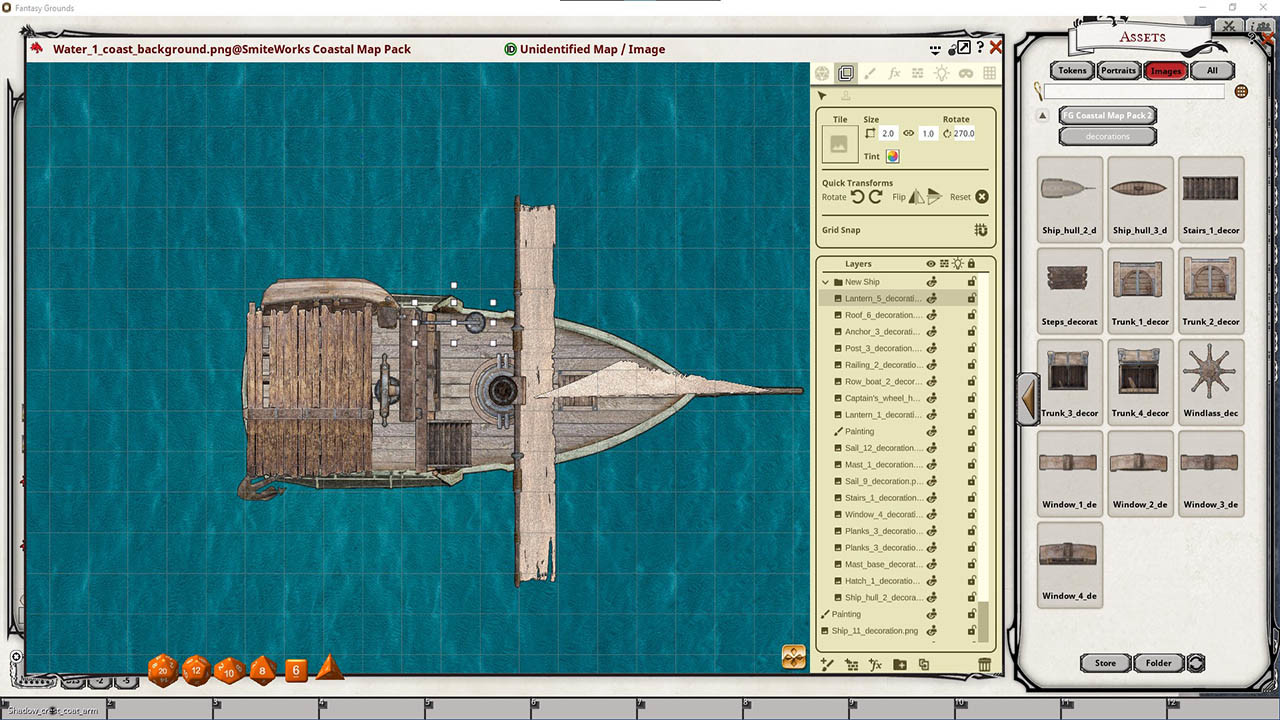This screenshot has width=1280, height=720.
Task: Open the lighting bulb tool
Action: tap(941, 74)
